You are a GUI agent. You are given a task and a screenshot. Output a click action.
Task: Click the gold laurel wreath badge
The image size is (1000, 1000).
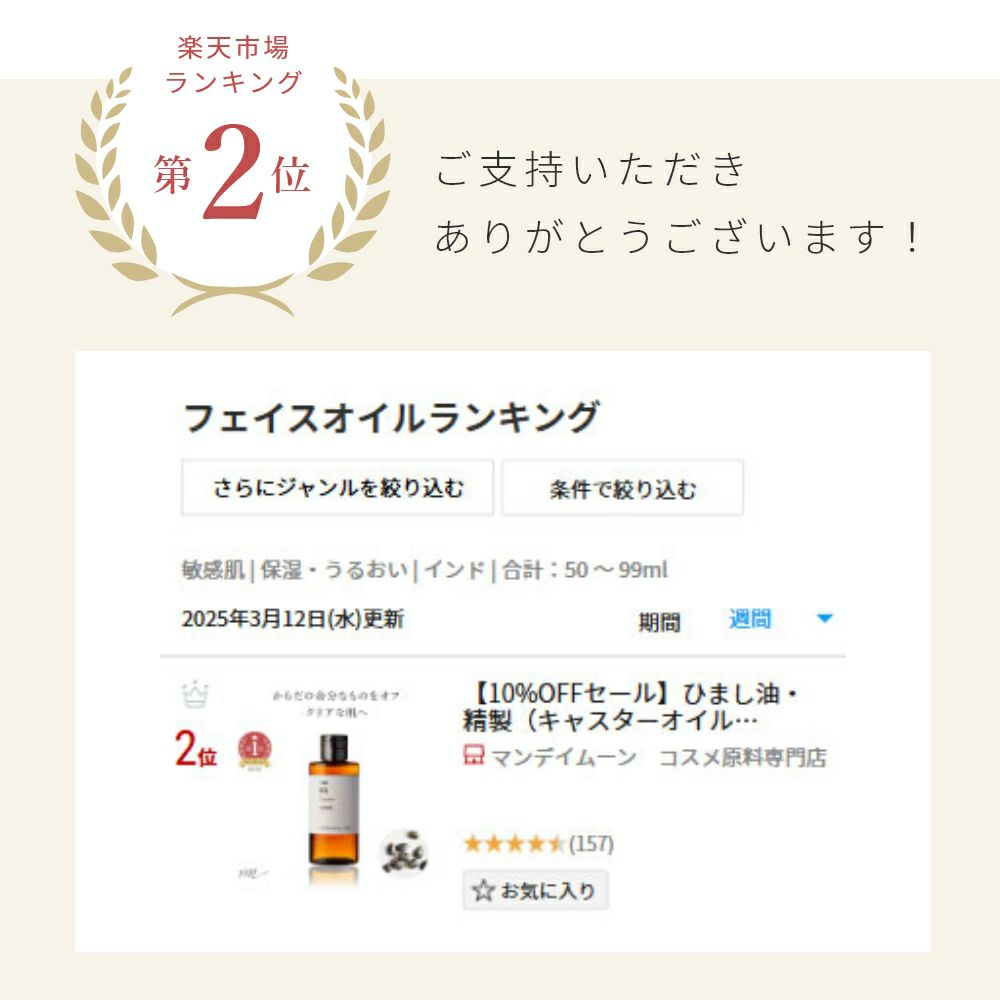[233, 189]
